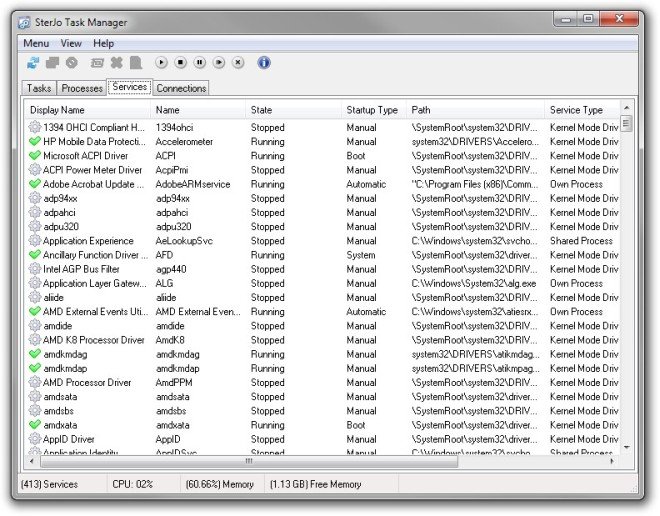The image size is (660, 516).
Task: Click the green check beside amdxata
Action: pos(35,425)
